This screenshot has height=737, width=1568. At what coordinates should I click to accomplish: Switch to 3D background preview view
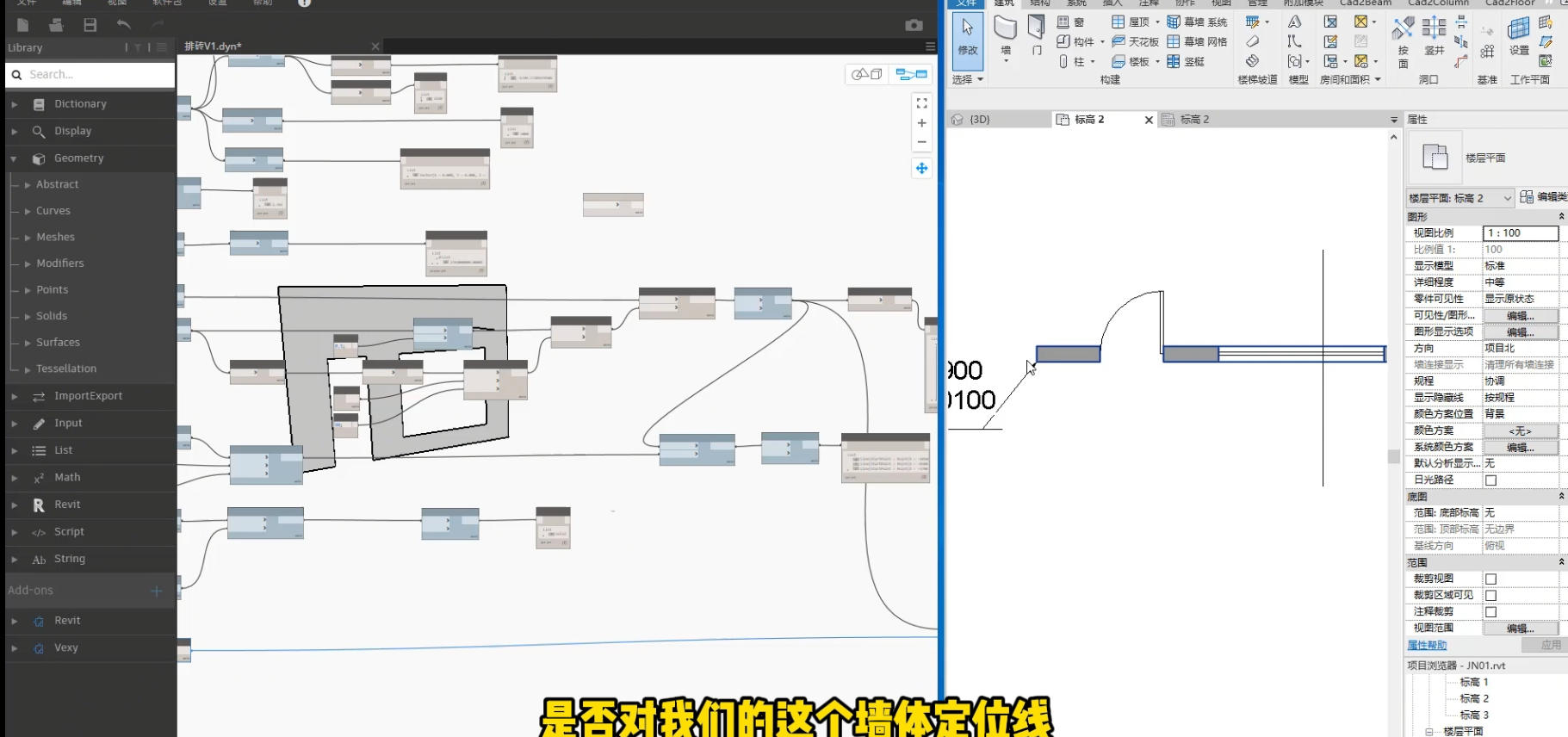[866, 75]
